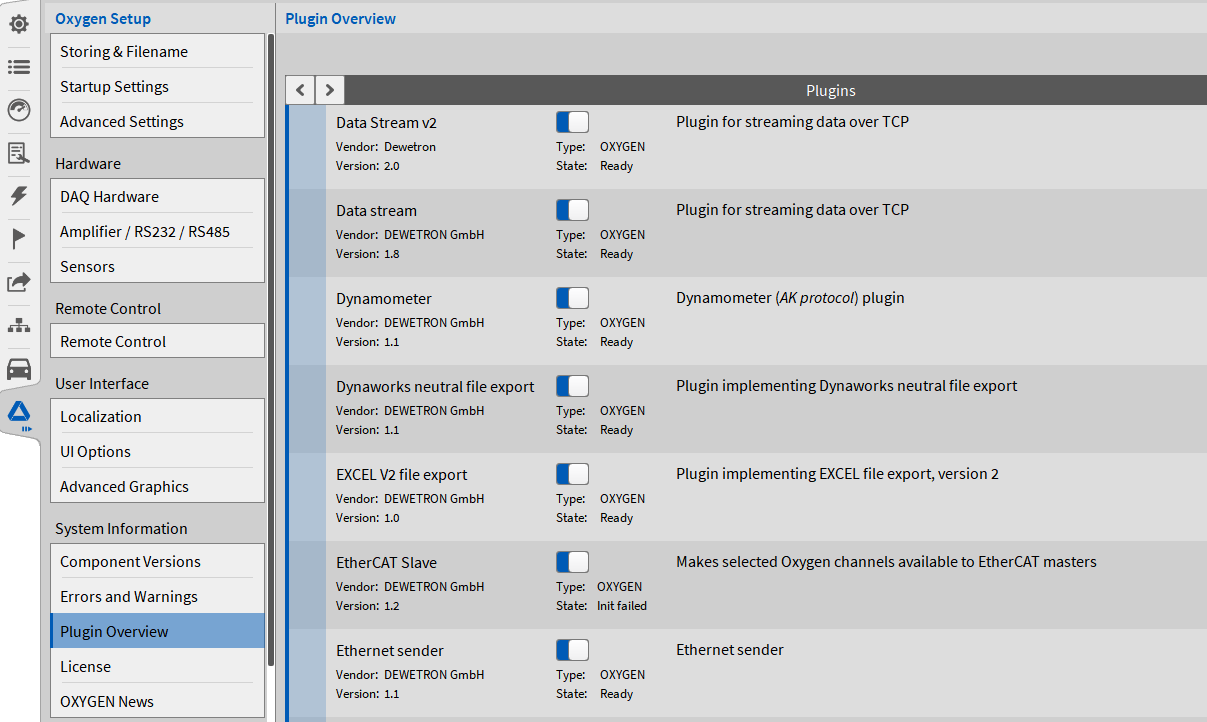This screenshot has height=722, width=1207.
Task: Click the 'Dynamometer (AK protocol) plugin' description
Action: pos(790,298)
